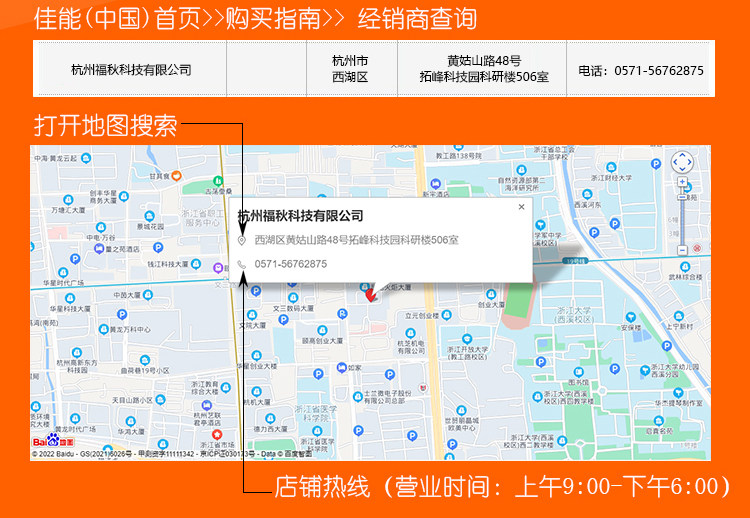750x518 pixels.
Task: Click the 安保楼 icon on map
Action: pos(631,317)
